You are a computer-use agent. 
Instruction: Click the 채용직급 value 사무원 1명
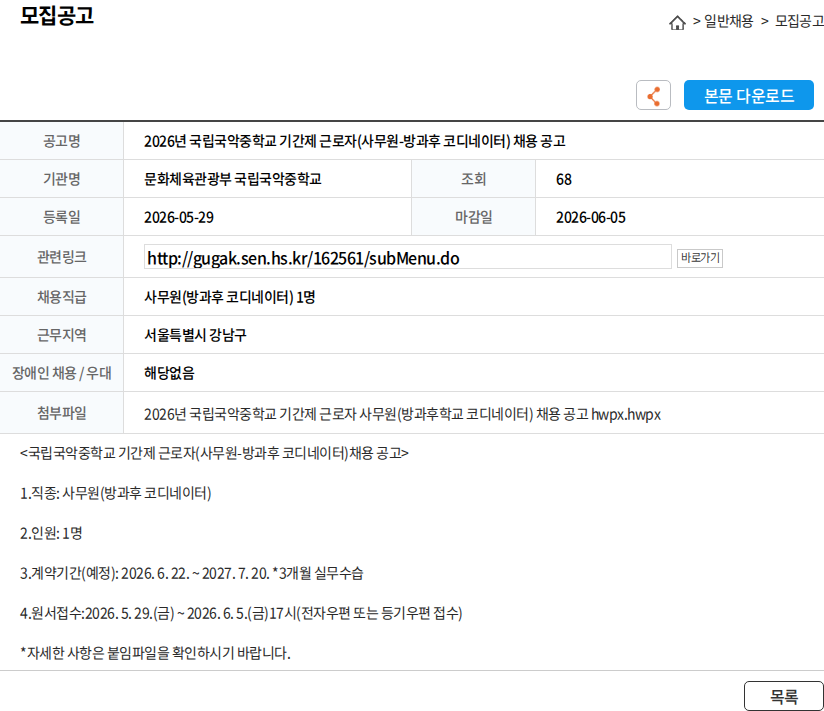tap(230, 297)
